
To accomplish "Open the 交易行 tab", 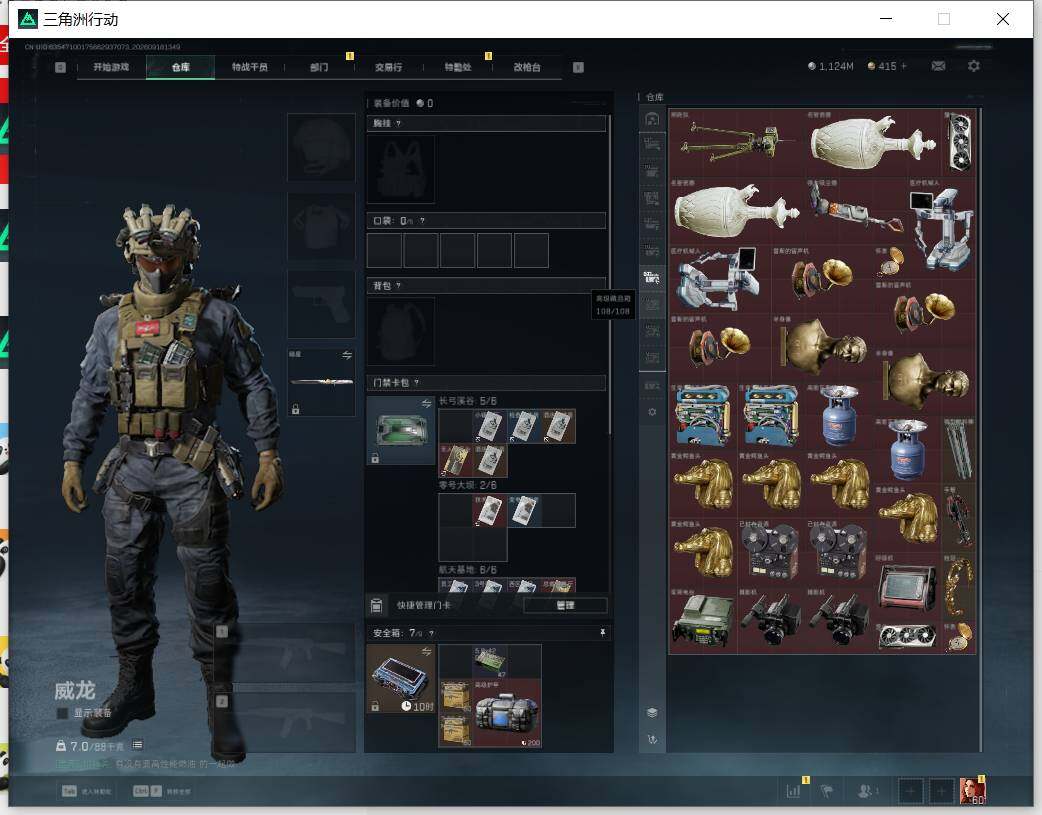I will (x=388, y=67).
